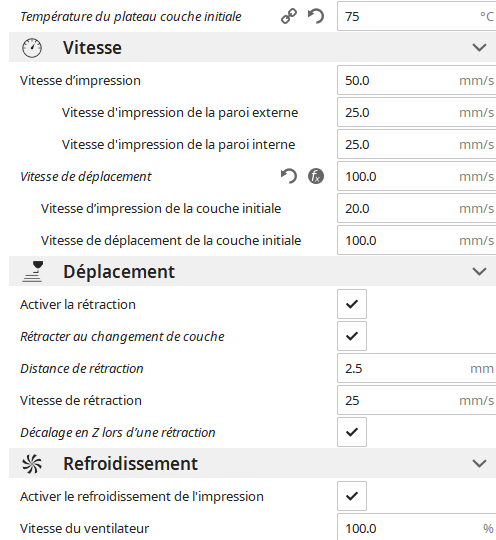This screenshot has width=496, height=540.
Task: Collapse the Vitesse section with its chevron
Action: click(x=479, y=48)
